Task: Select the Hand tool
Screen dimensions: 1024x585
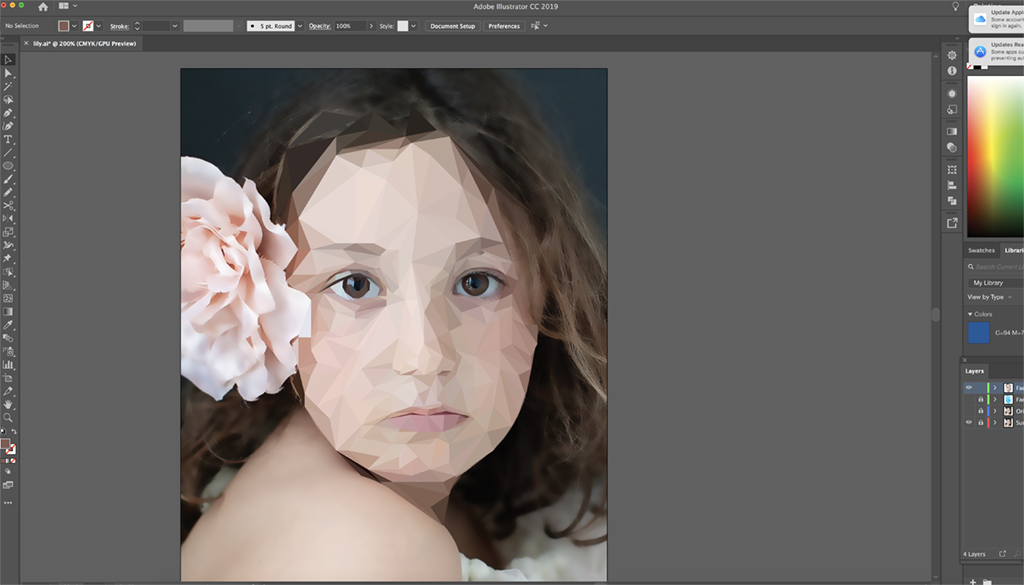Action: click(x=8, y=404)
